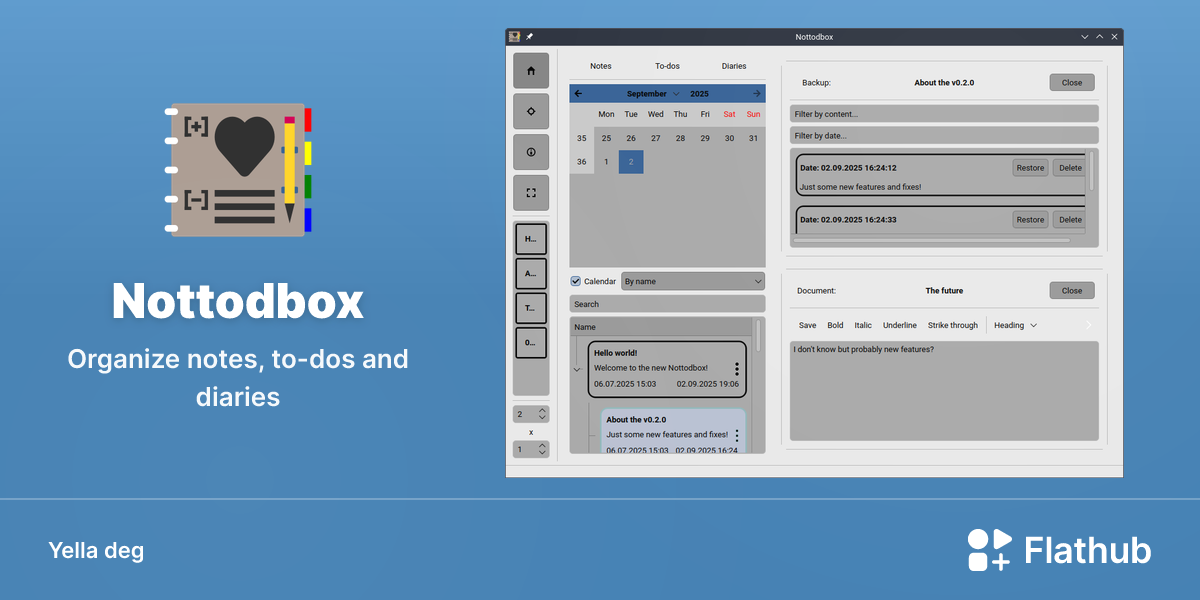
Task: Click the 2025 year field in calendar header
Action: [699, 93]
